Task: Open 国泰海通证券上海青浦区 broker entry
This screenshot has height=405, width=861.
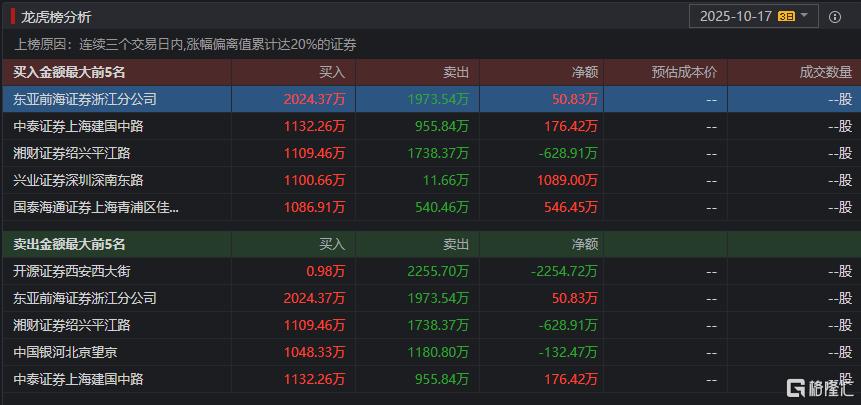Action: click(97, 207)
